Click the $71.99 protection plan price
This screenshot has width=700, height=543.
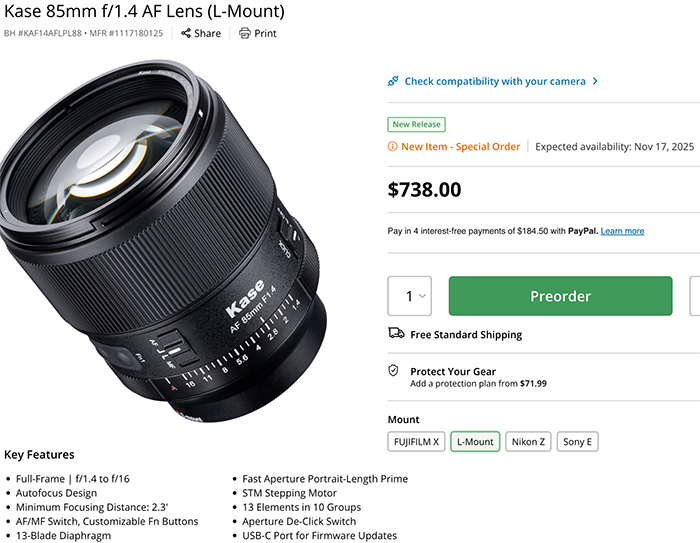pyautogui.click(x=533, y=383)
